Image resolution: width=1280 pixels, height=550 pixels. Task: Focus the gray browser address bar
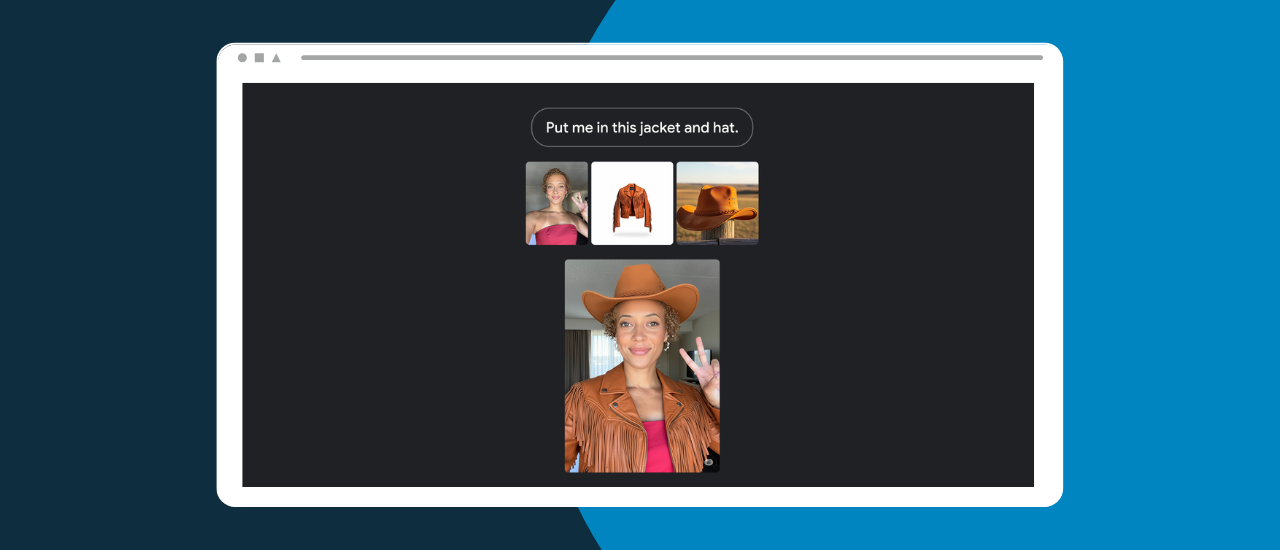click(671, 58)
